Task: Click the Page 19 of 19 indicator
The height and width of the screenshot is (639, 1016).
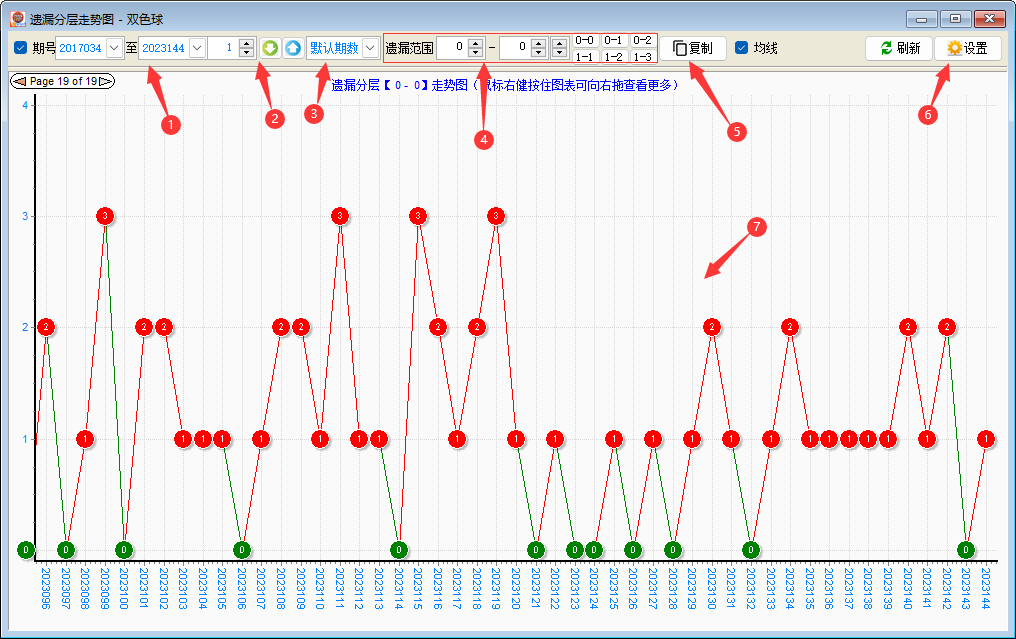Action: 63,81
